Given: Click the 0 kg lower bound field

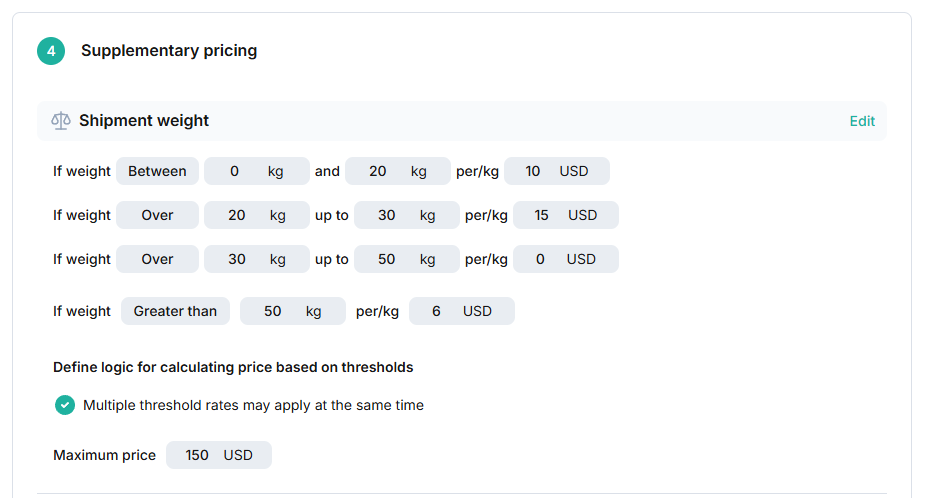Looking at the screenshot, I should (257, 171).
